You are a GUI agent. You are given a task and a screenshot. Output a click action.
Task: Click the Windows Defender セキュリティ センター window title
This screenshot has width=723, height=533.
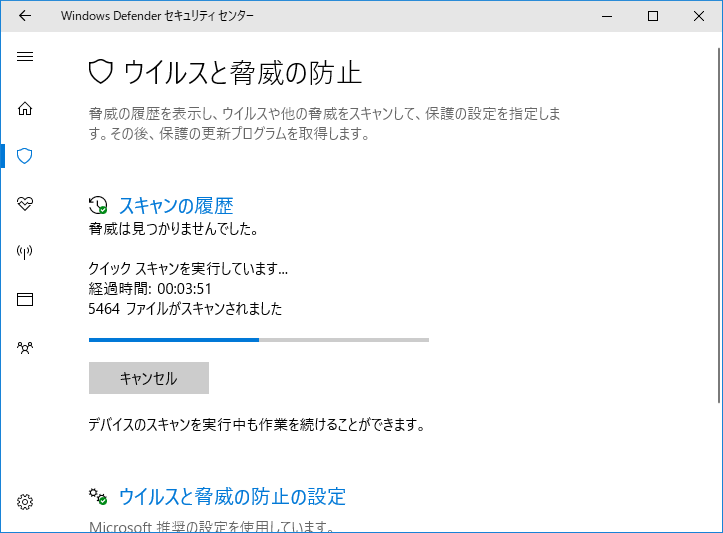[157, 16]
